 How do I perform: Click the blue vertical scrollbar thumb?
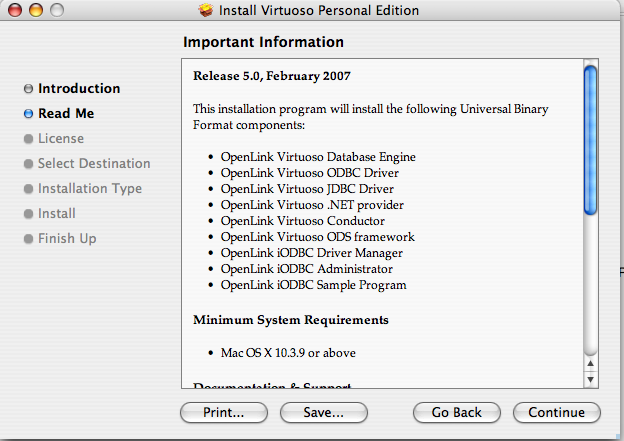pyautogui.click(x=591, y=140)
